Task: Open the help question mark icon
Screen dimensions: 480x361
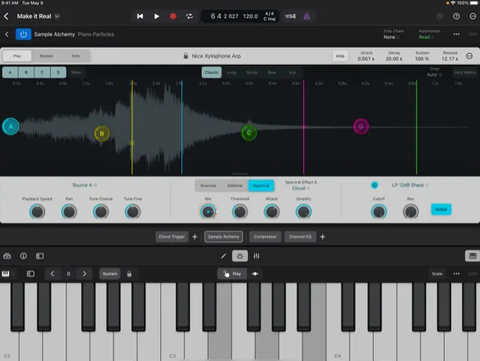Action: pyautogui.click(x=456, y=16)
